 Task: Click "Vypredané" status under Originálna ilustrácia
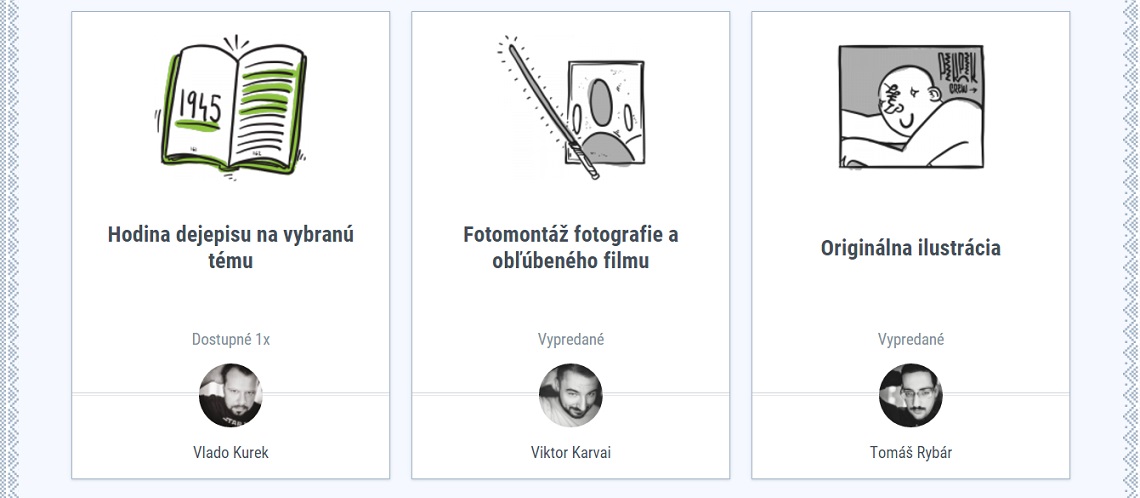tap(911, 339)
